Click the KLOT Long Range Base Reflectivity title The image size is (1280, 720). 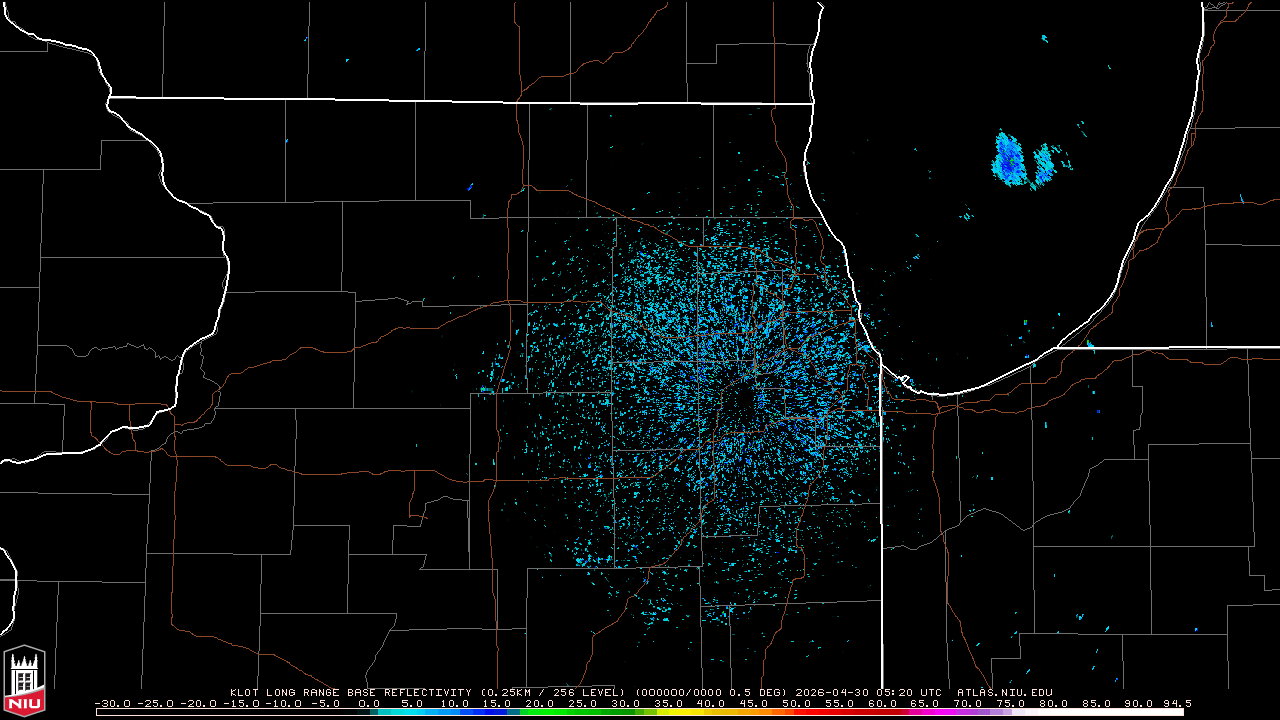click(x=350, y=692)
